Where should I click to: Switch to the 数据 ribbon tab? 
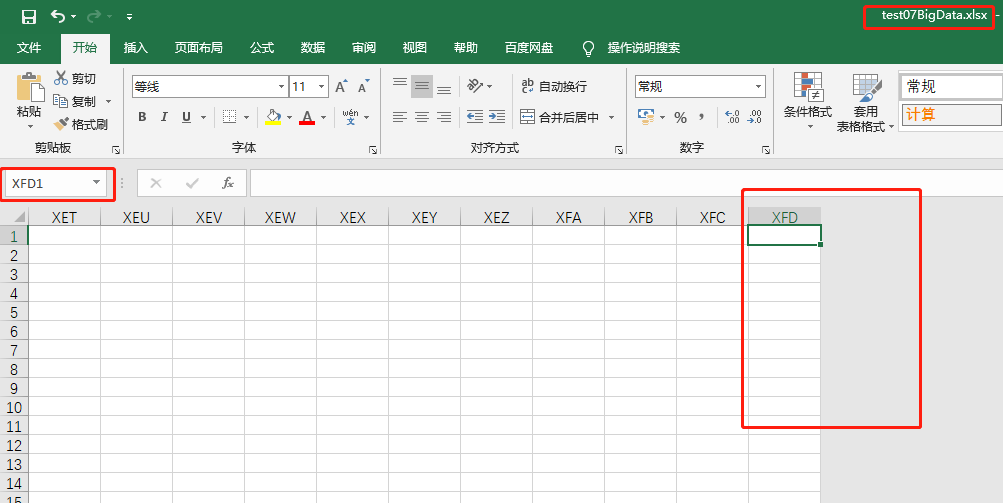[x=313, y=48]
